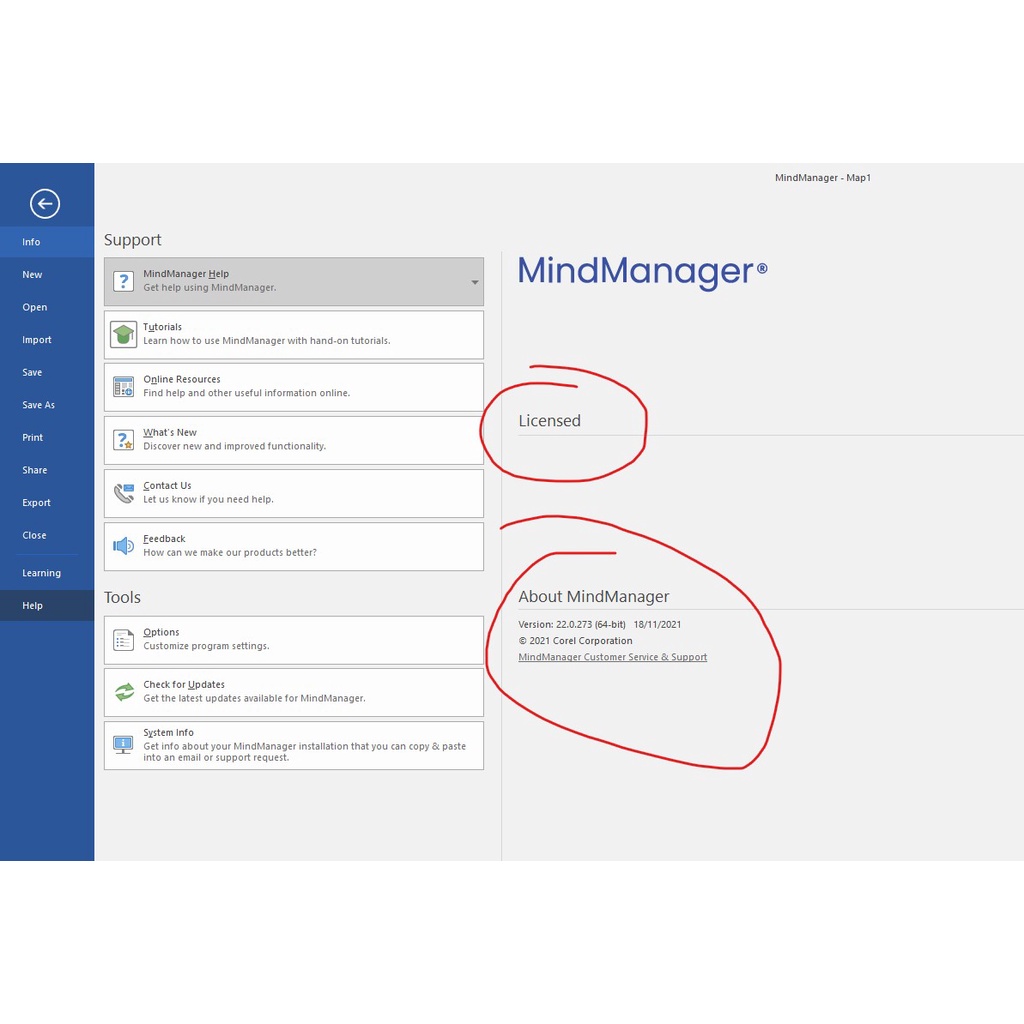Click the What's New star question icon
The width and height of the screenshot is (1024, 1024).
(x=123, y=440)
